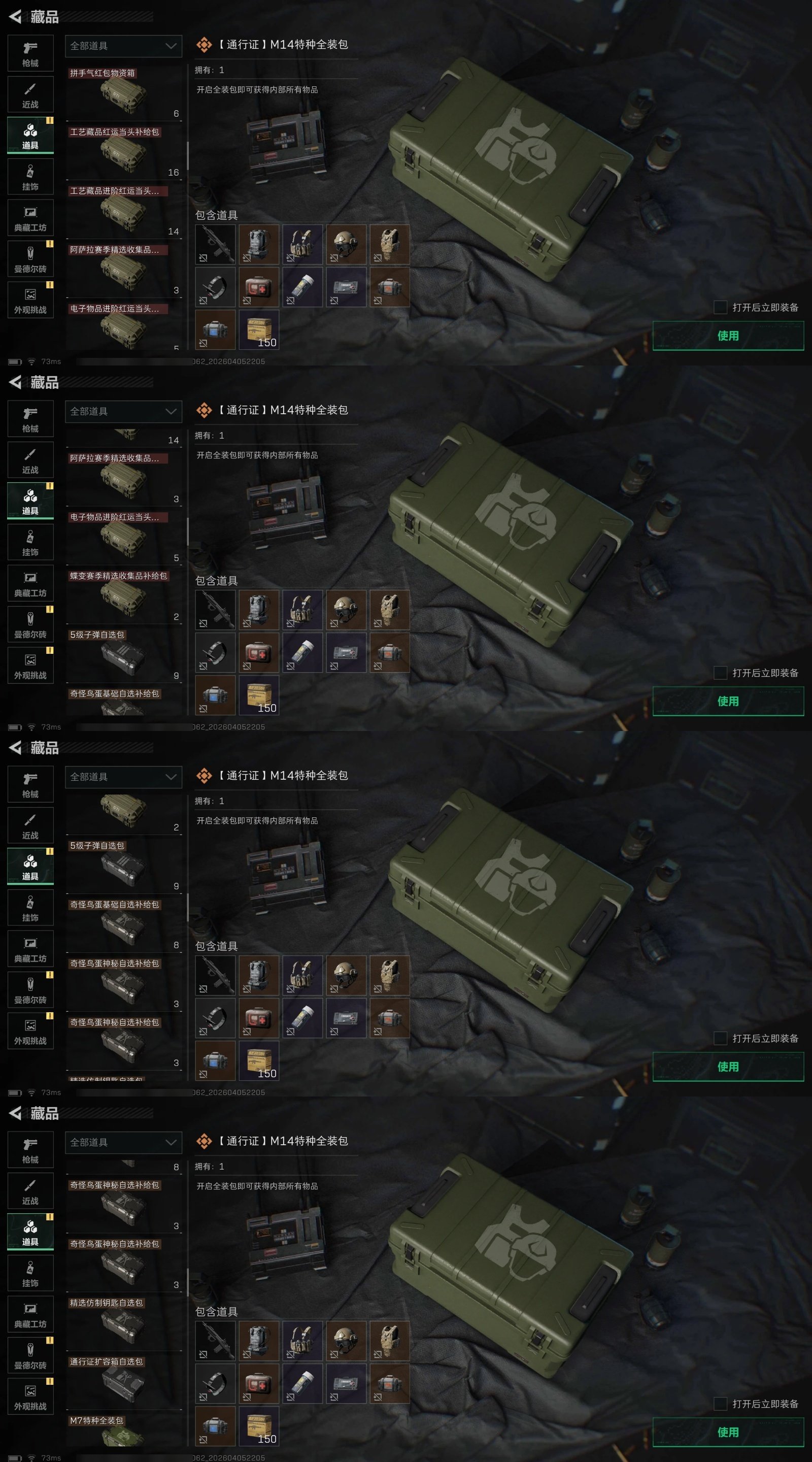Viewport: 812px width, 1462px height.
Task: Open the 蝶变赛季精选收集品补给包 item
Action: tap(124, 596)
